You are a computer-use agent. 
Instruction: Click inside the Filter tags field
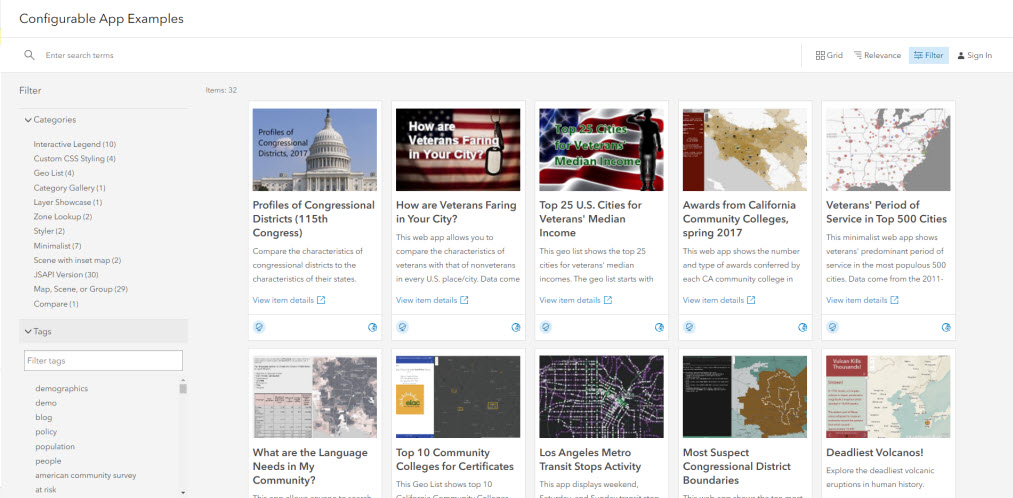point(103,360)
